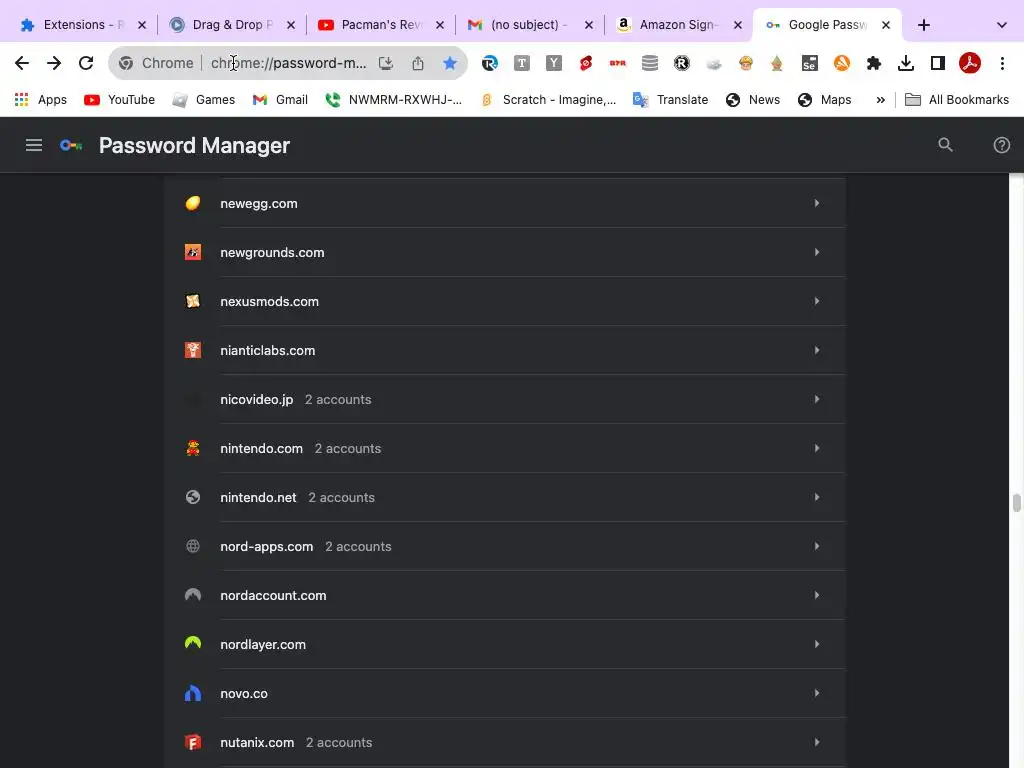The image size is (1024, 768).
Task: Open the Password Manager hamburger menu
Action: (x=34, y=145)
